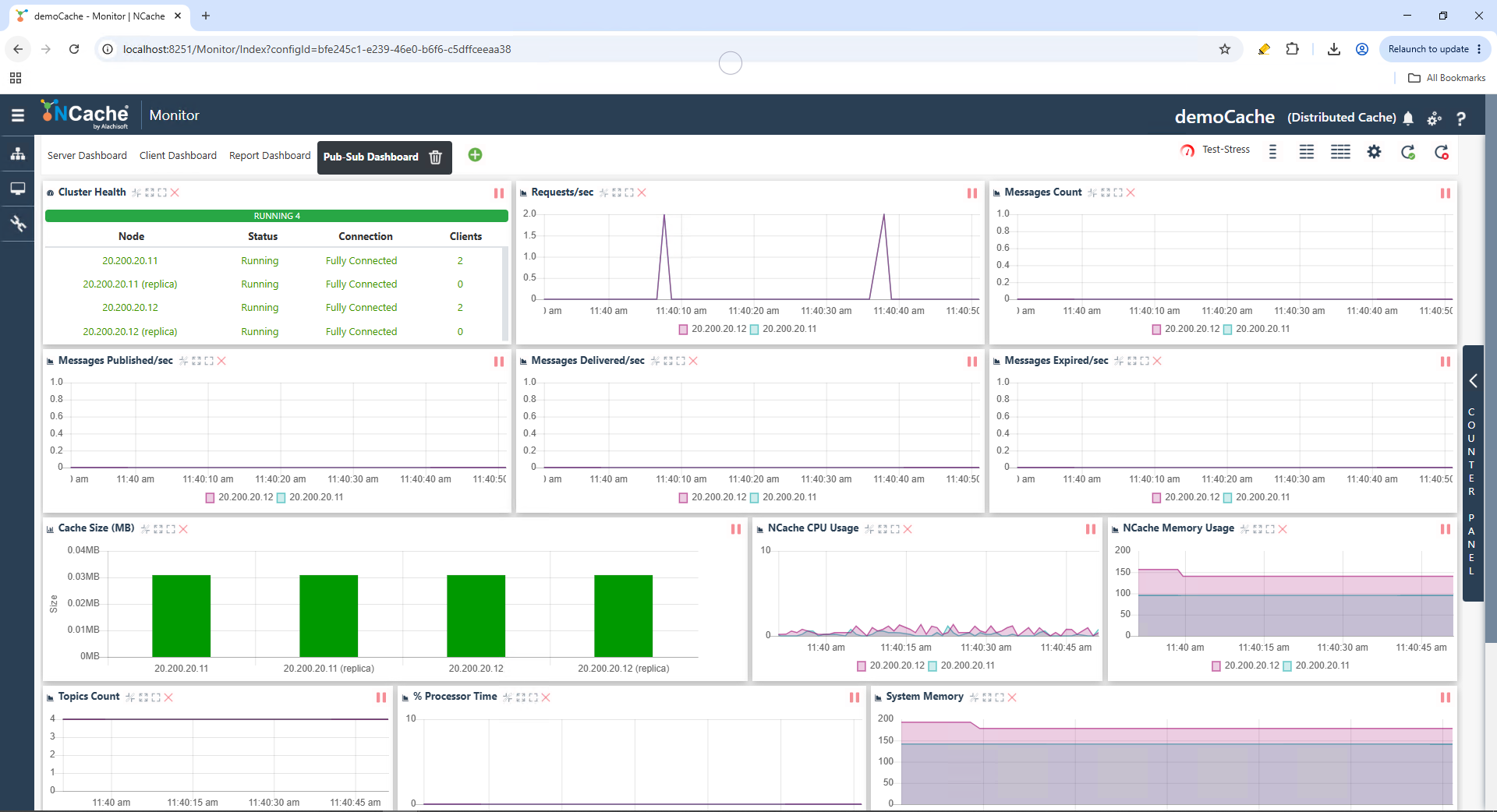Maximize the System Memory panel to fullscreen
This screenshot has height=812, width=1497.
pyautogui.click(x=1000, y=697)
